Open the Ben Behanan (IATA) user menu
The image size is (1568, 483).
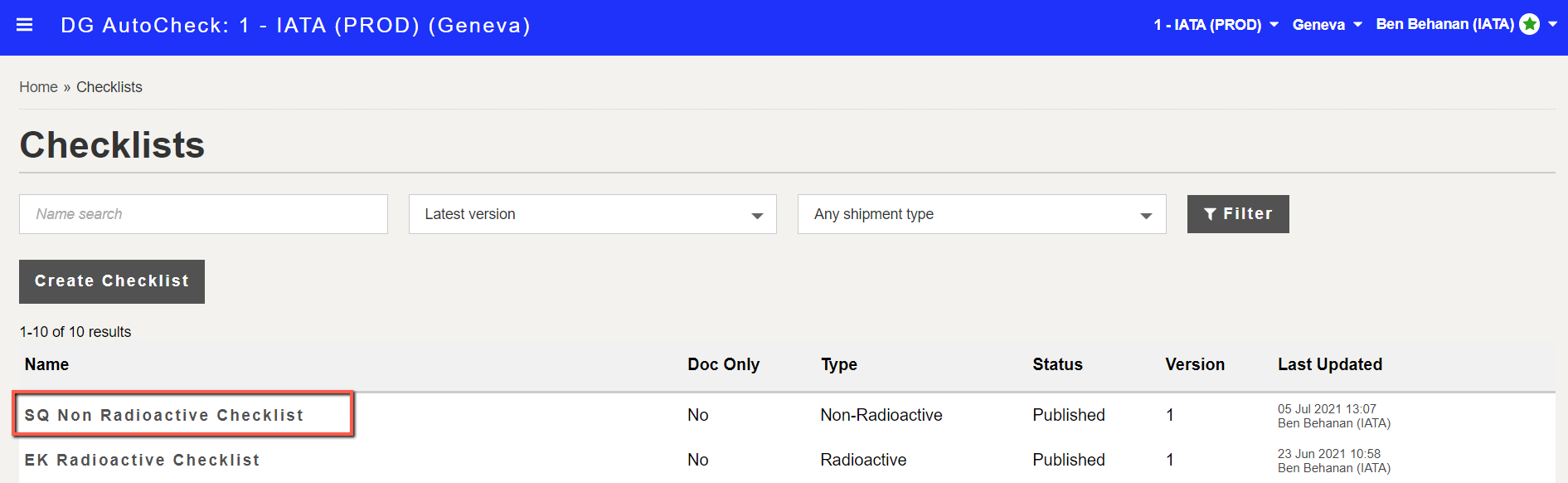click(1466, 25)
